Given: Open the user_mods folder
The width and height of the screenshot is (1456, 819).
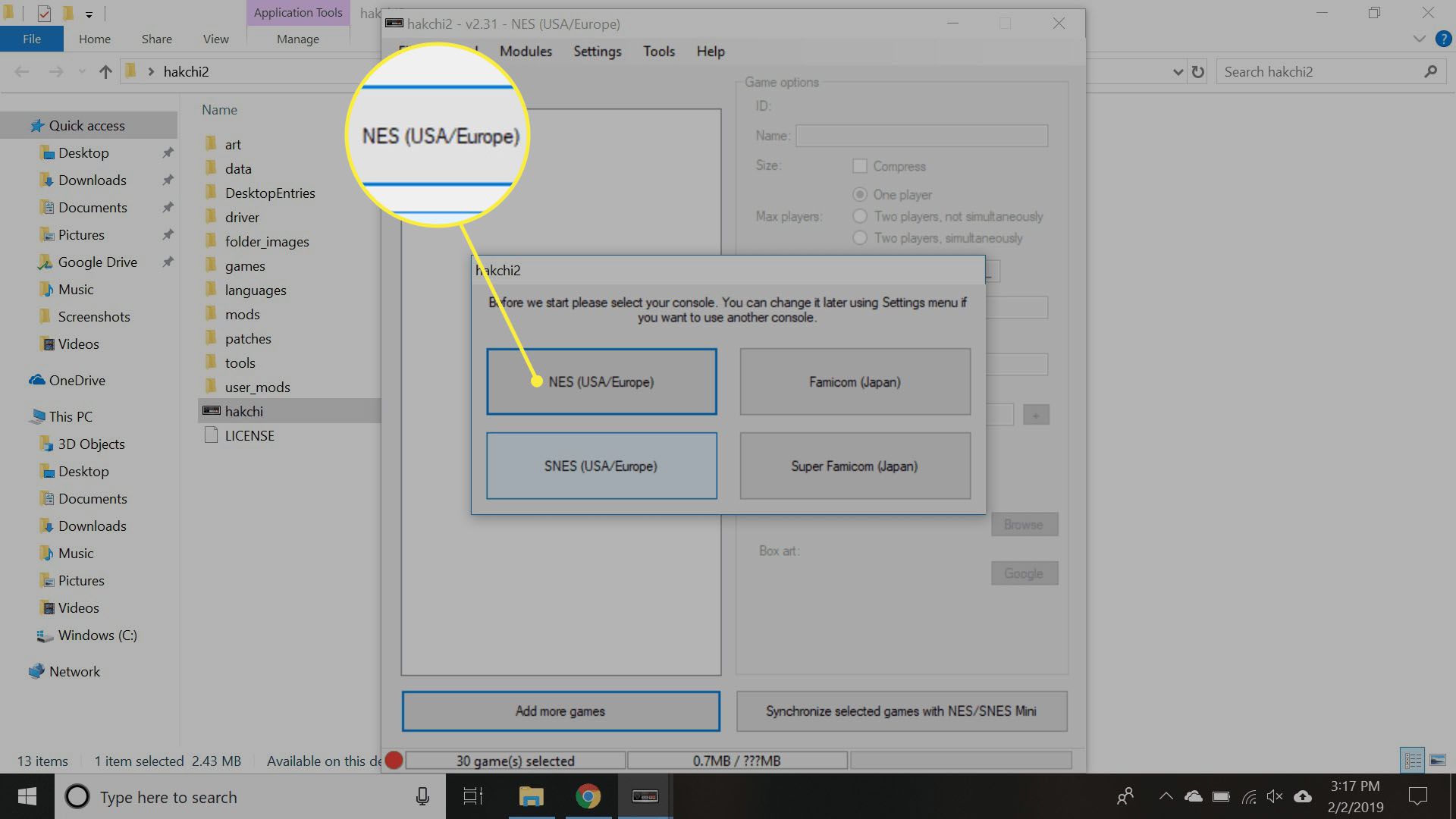Looking at the screenshot, I should coord(257,387).
